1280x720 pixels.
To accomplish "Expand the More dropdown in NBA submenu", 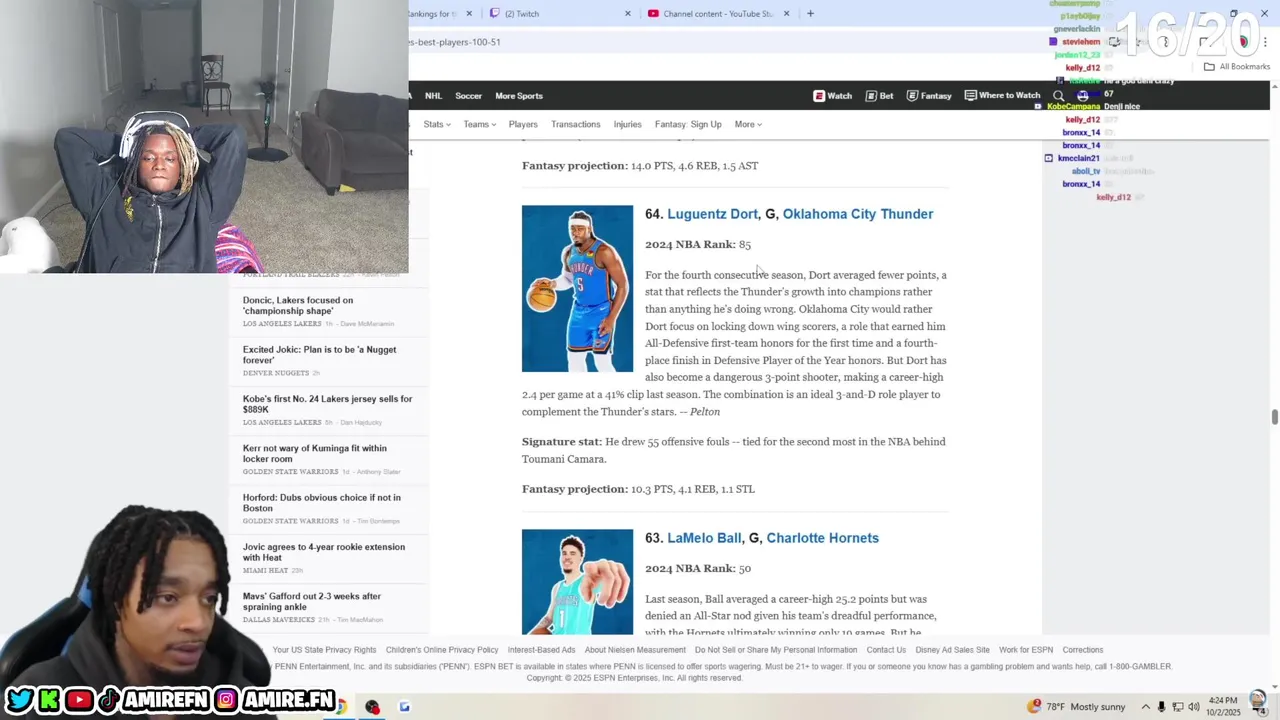I will click(x=748, y=125).
